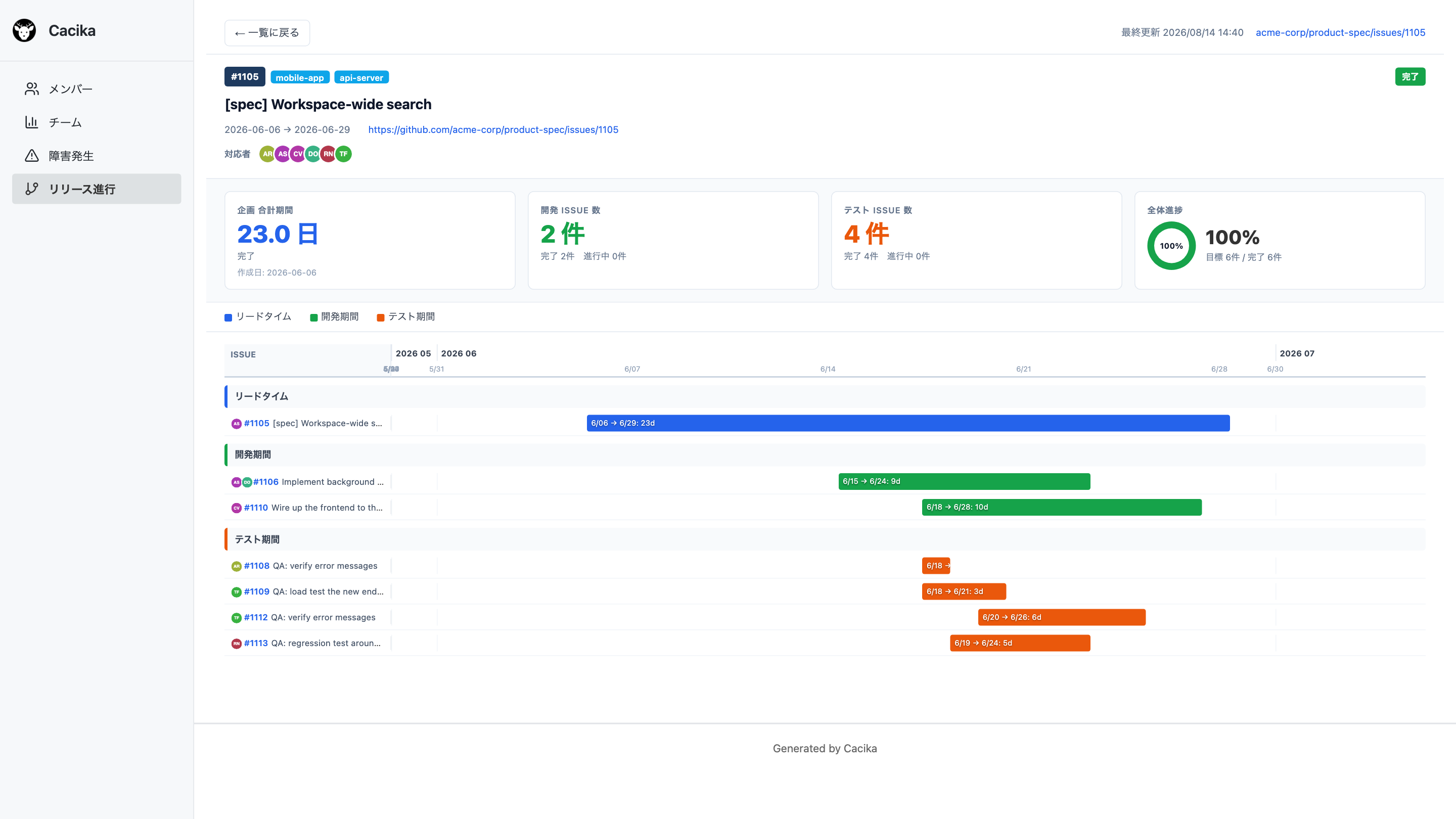
Task: Click the DO assignee avatar in header
Action: [x=313, y=154]
